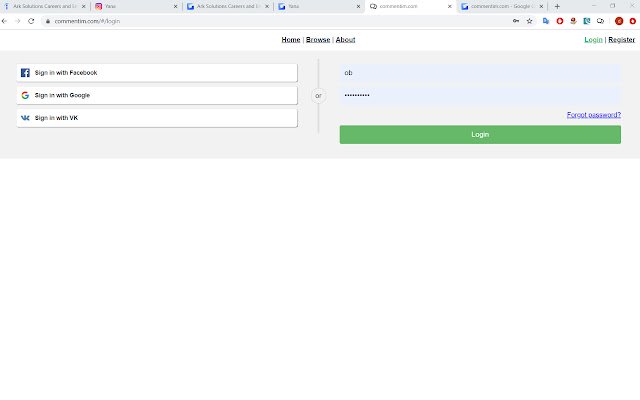Switch to first Ark Solutions Careers tab
640x400 pixels.
pos(45,7)
